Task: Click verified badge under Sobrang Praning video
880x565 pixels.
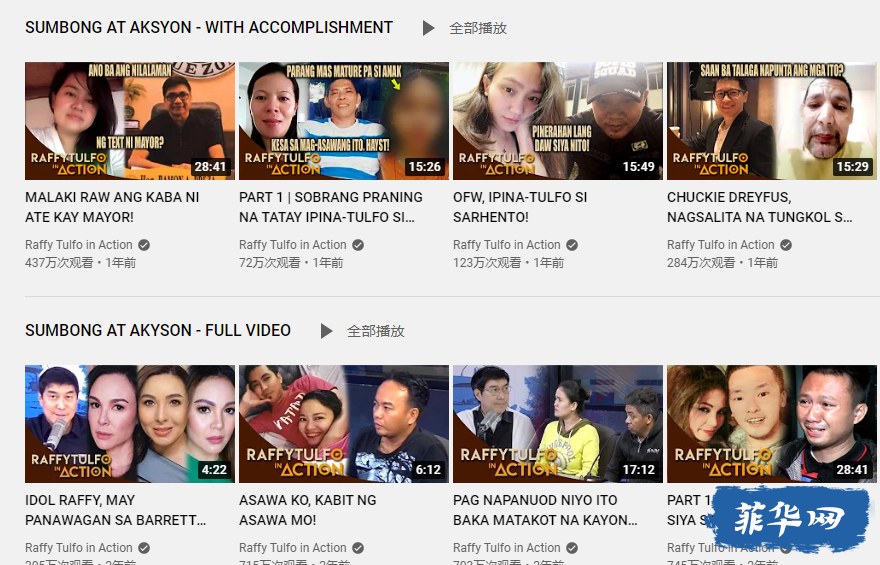Action: click(358, 245)
